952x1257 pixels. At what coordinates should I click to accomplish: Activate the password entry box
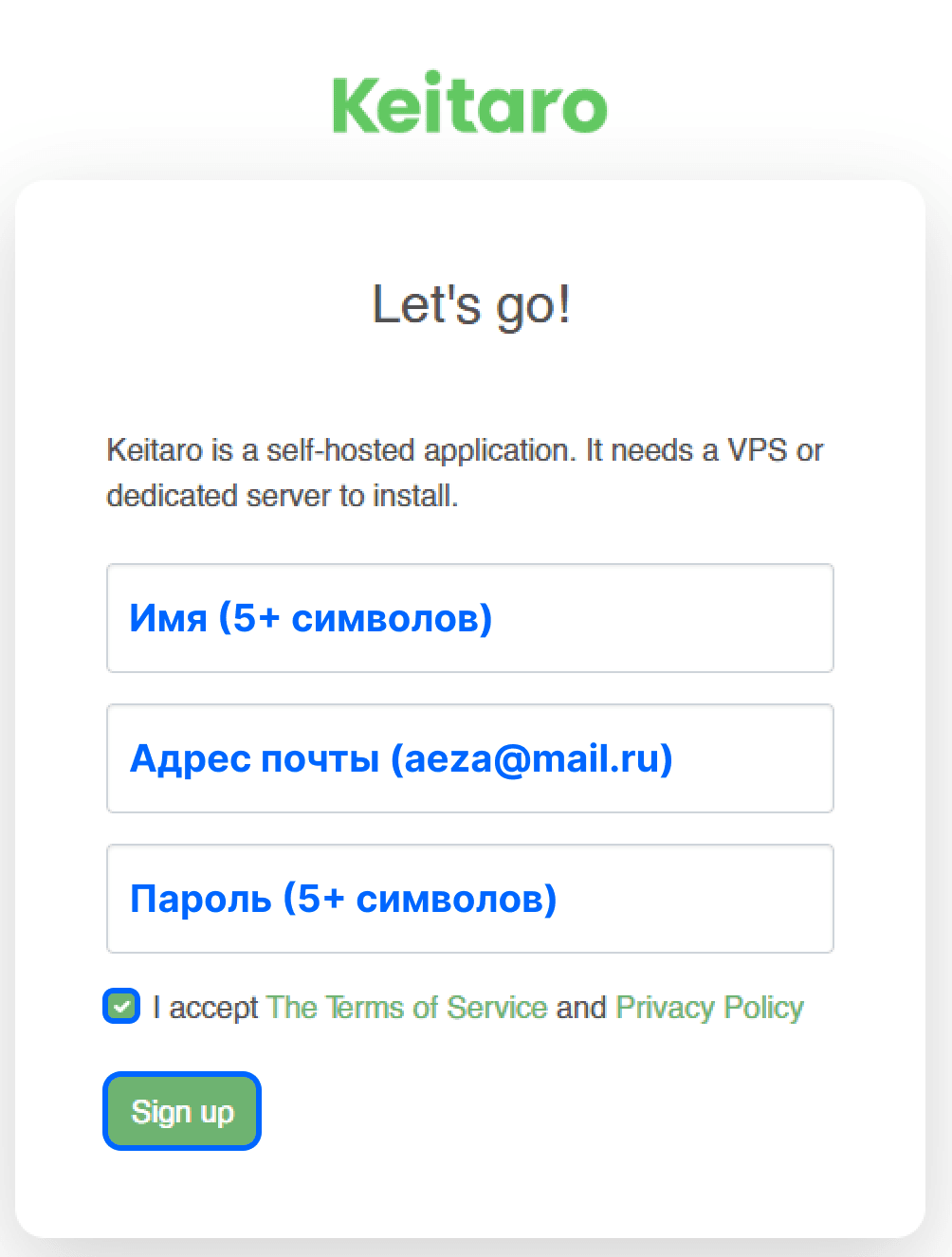[470, 899]
